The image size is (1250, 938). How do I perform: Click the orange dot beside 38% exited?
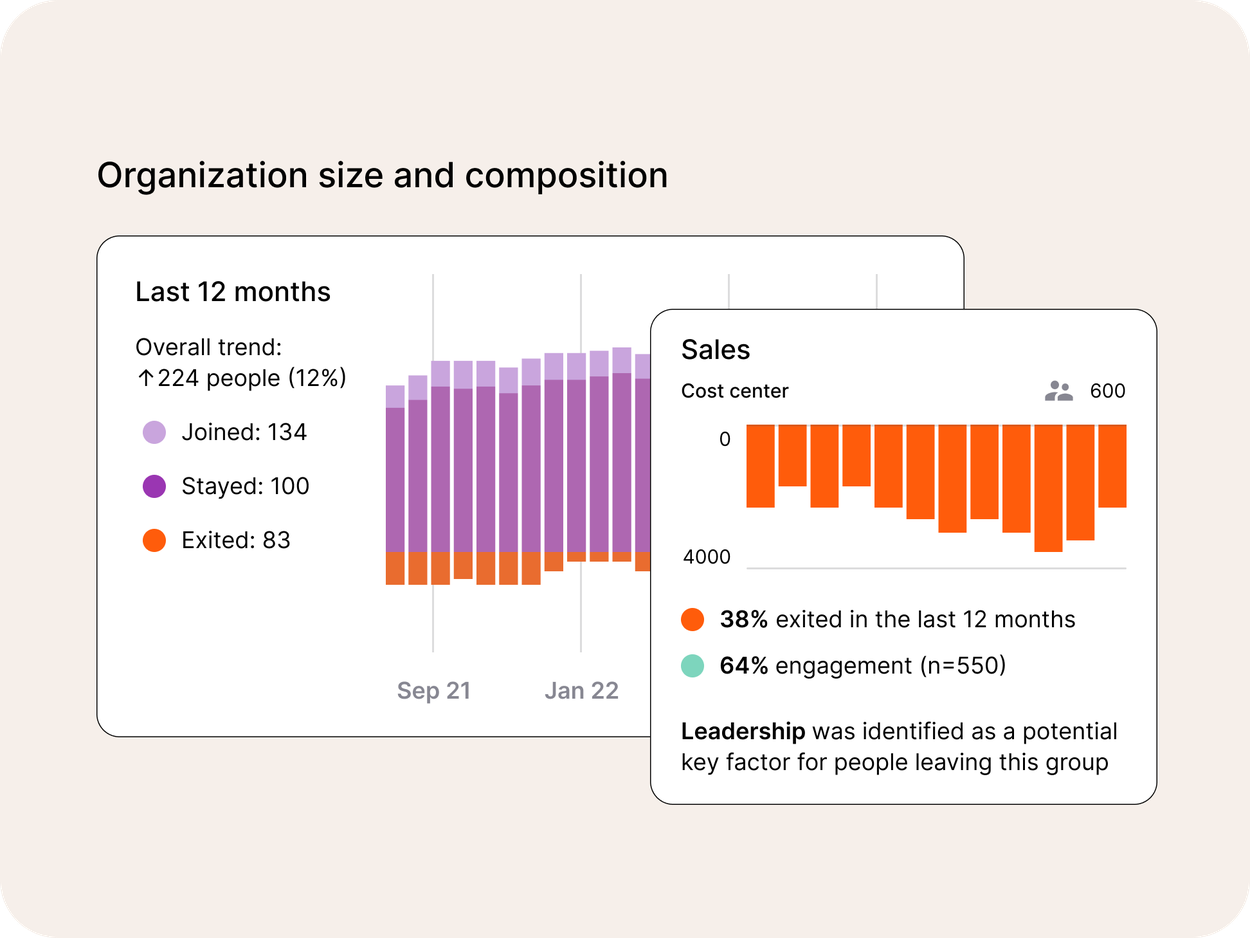click(x=692, y=620)
